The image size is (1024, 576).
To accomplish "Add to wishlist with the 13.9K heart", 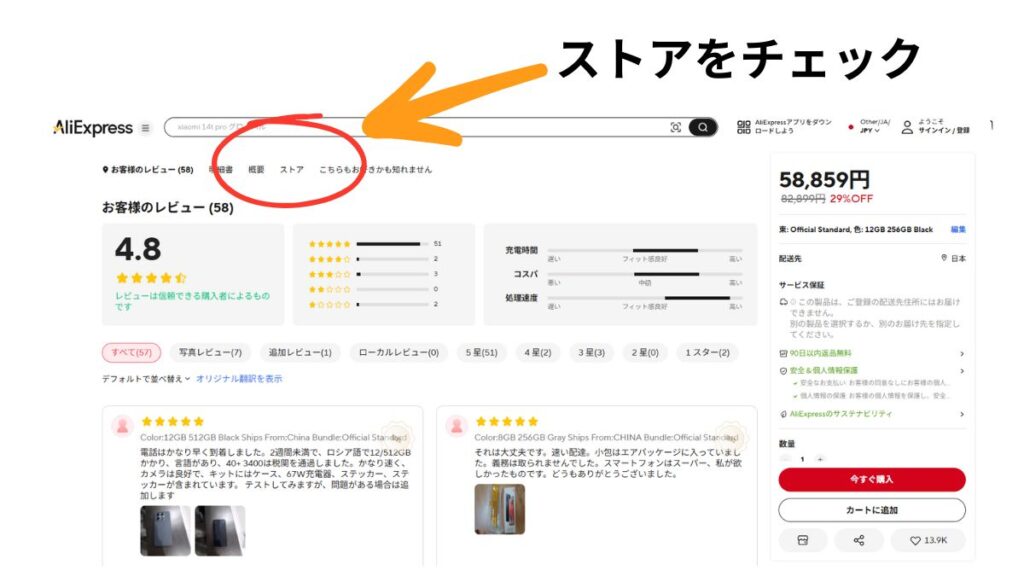I will (x=928, y=540).
